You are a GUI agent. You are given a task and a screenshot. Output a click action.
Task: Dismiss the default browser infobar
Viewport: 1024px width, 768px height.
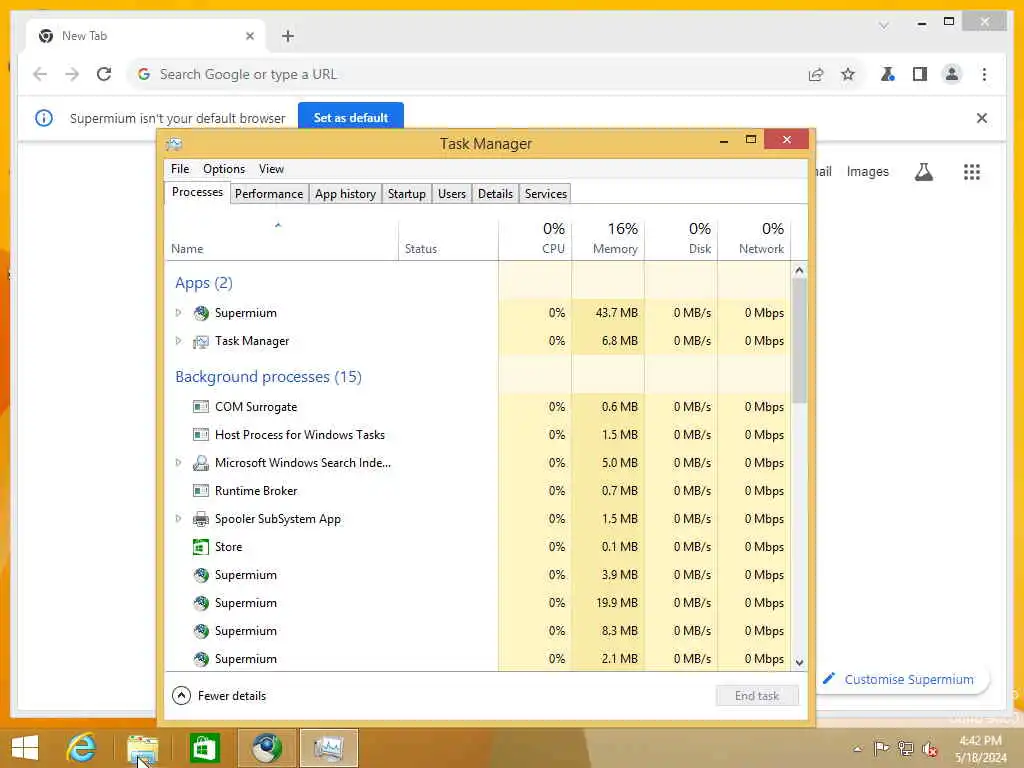coord(982,118)
